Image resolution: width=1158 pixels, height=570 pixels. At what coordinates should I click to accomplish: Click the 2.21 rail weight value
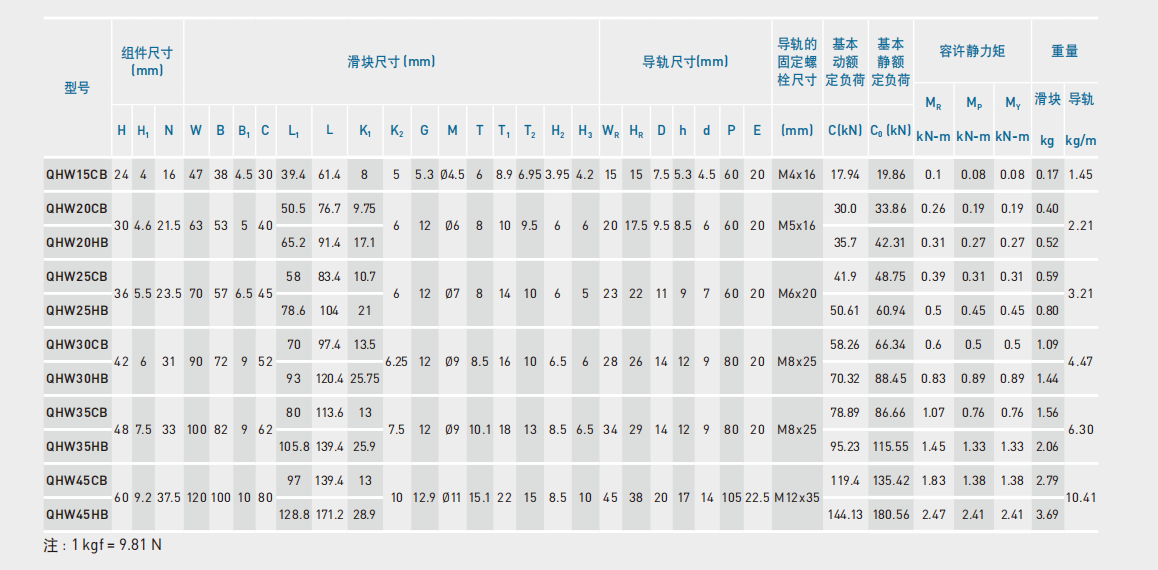tap(1081, 225)
